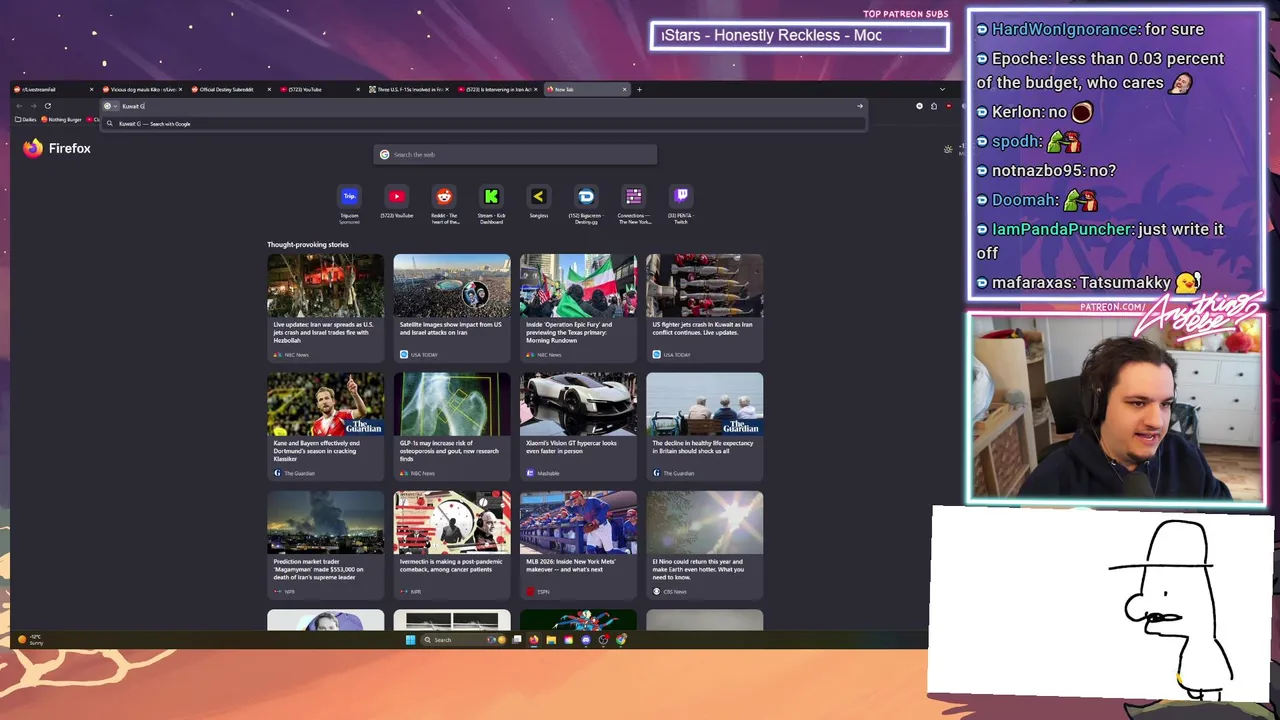The width and height of the screenshot is (1280, 720).
Task: Click the address bar go arrow
Action: [x=859, y=106]
